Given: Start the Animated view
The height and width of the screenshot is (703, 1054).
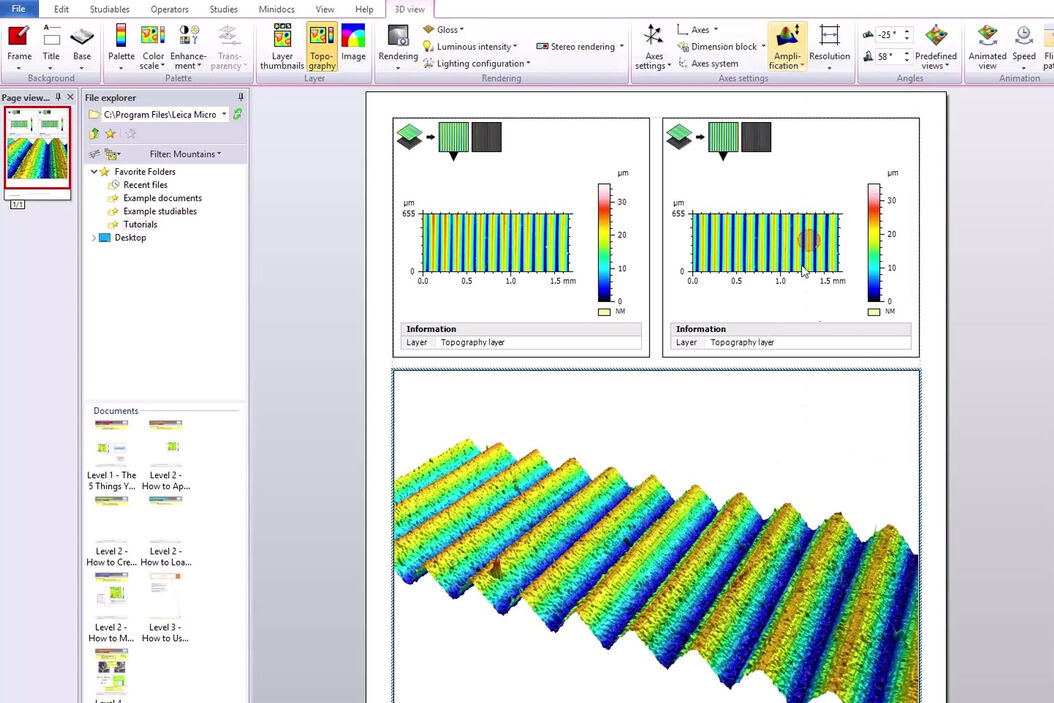Looking at the screenshot, I should point(987,45).
